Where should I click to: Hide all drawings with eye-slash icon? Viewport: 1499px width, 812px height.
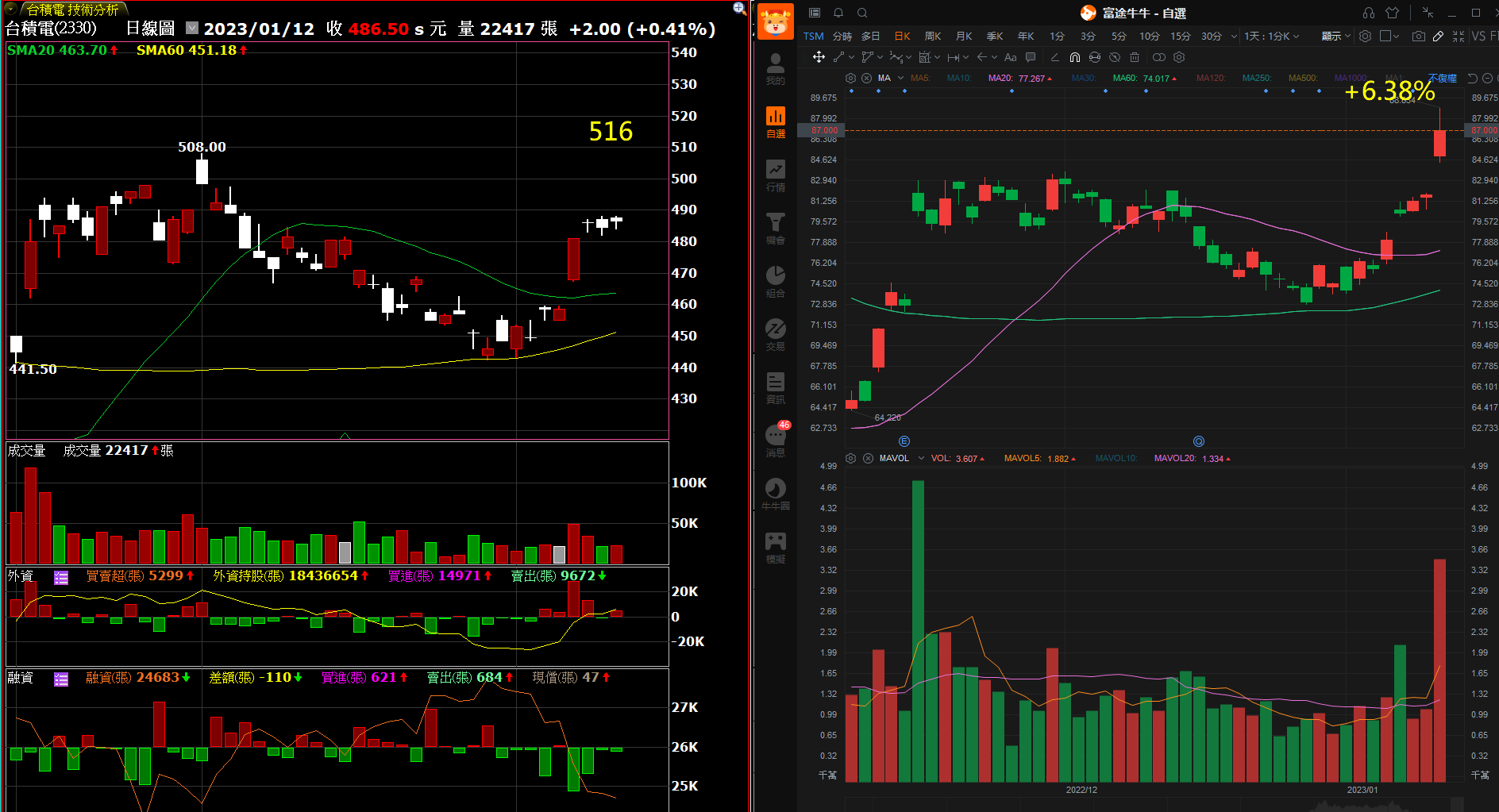pyautogui.click(x=1115, y=57)
